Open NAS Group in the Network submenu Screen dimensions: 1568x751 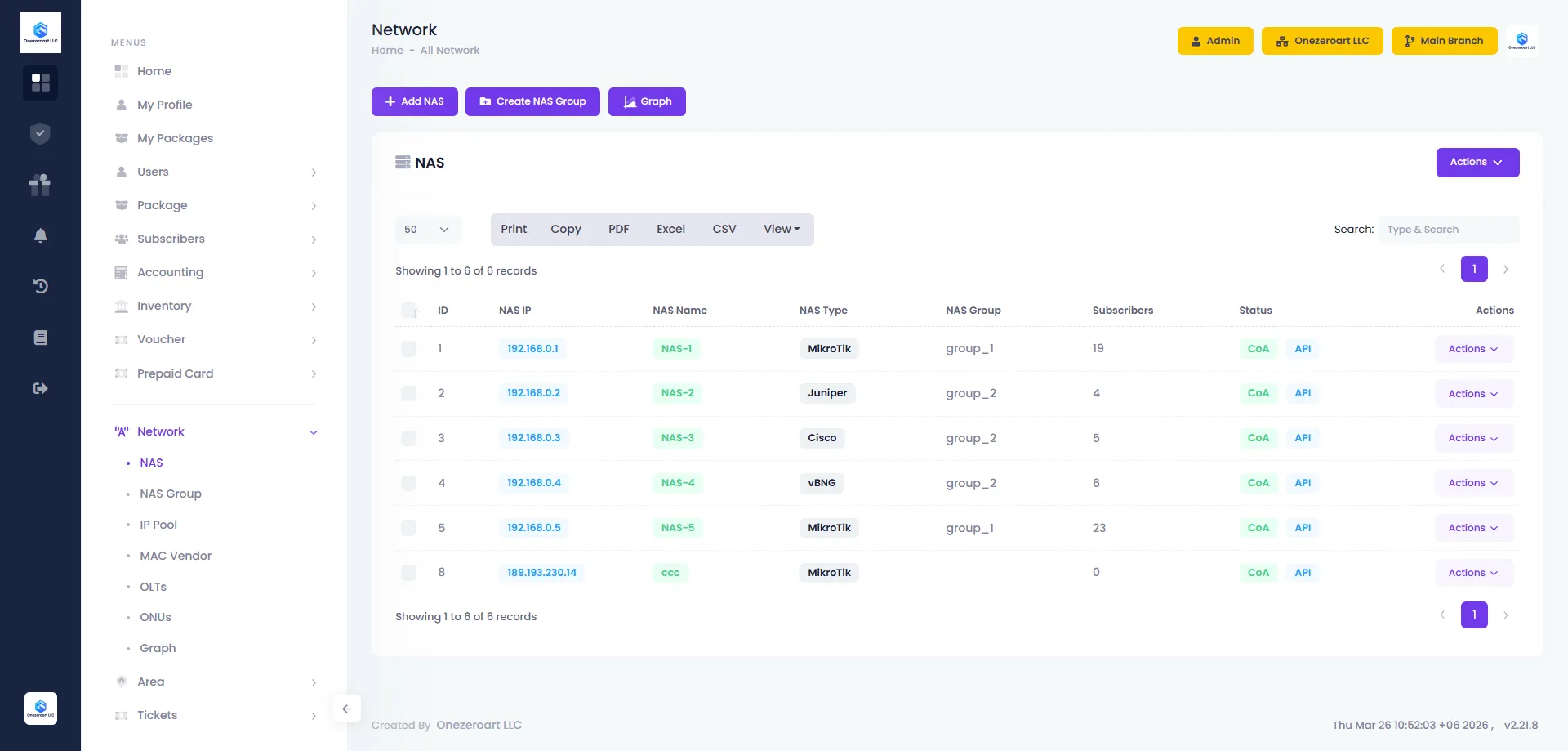(170, 494)
